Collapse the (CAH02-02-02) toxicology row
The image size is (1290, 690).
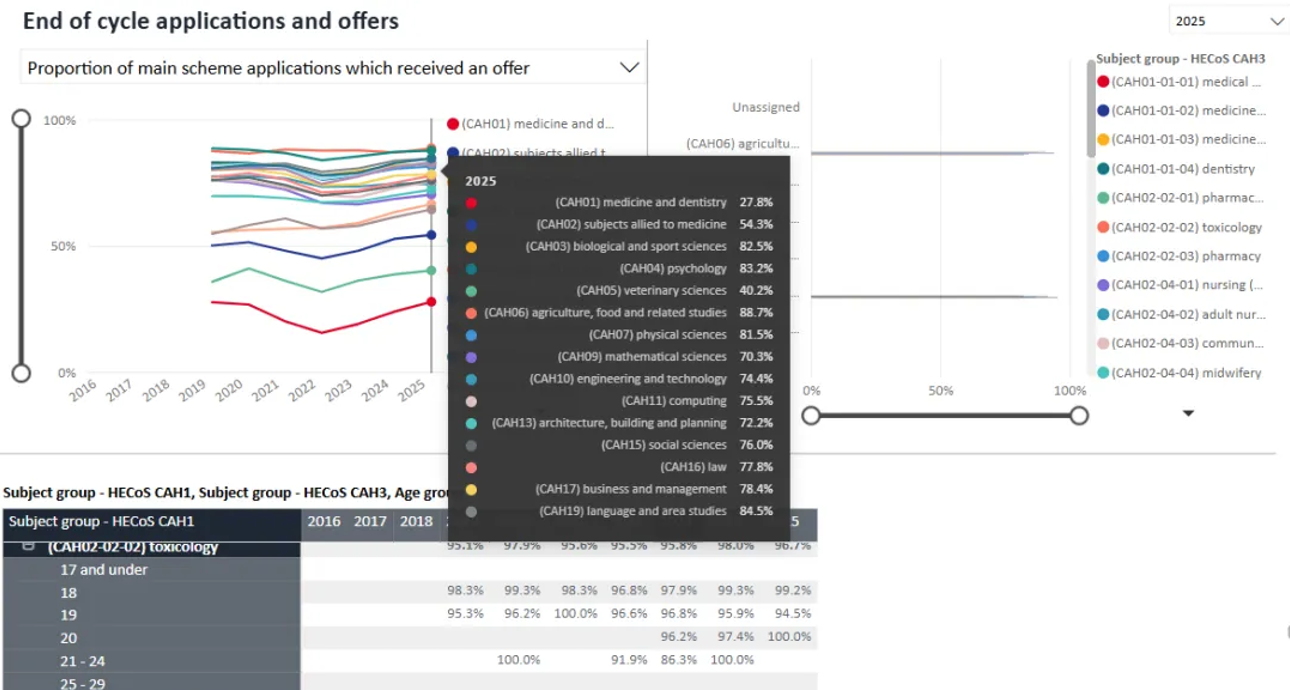click(x=28, y=547)
